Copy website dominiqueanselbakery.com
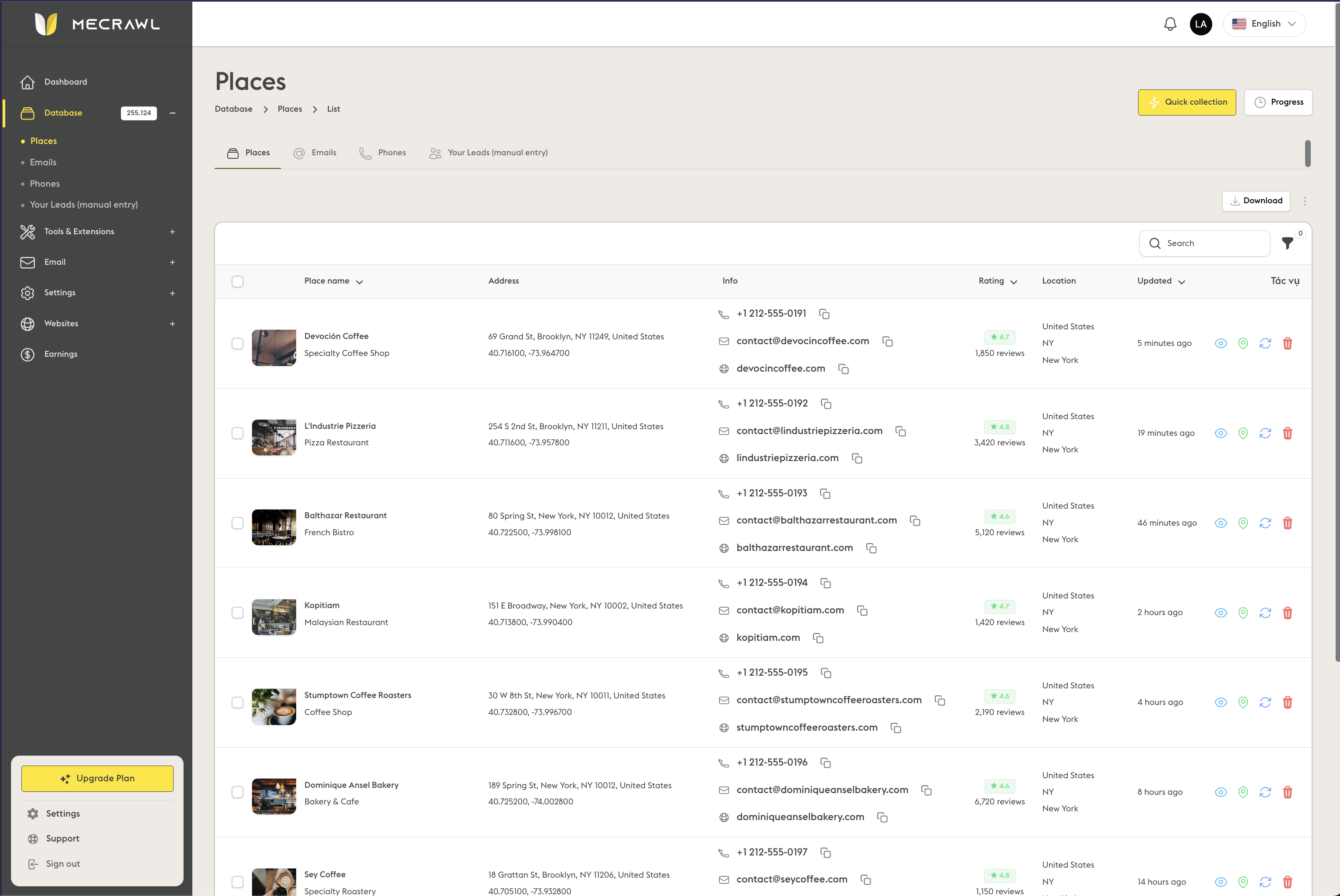 [x=882, y=817]
